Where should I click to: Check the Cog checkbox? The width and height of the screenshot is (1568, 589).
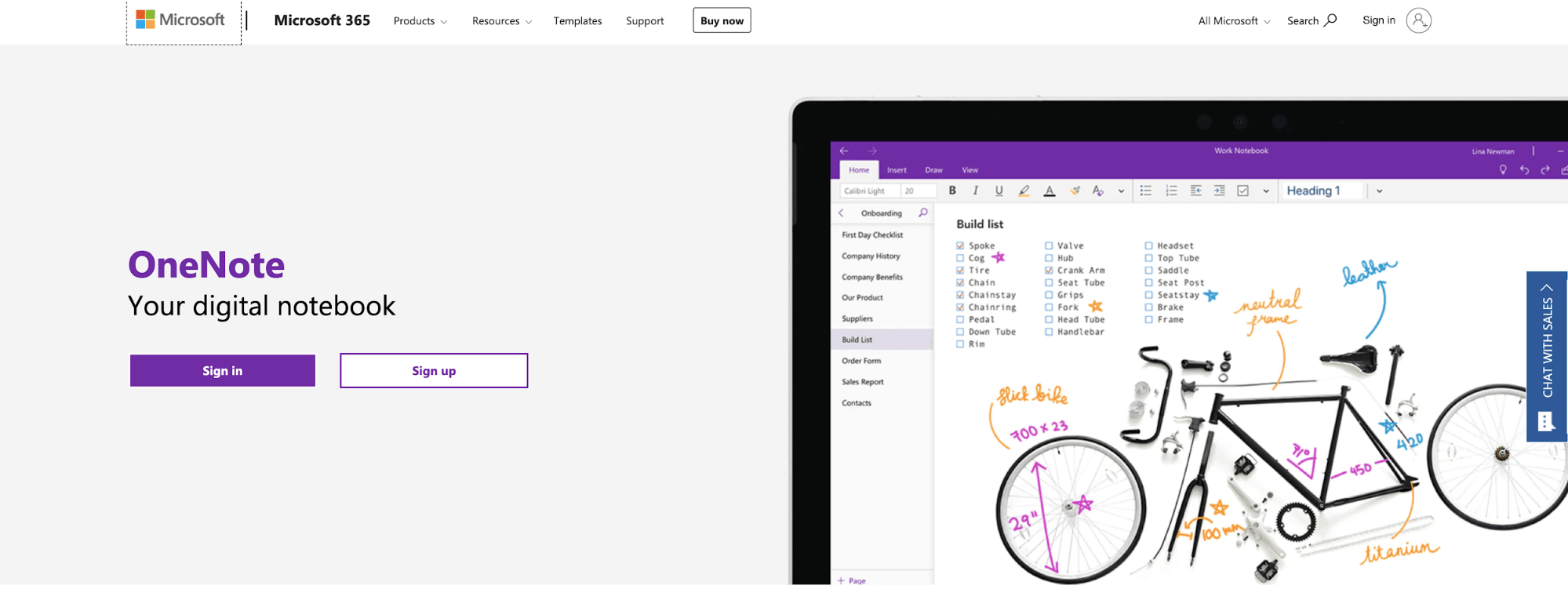pos(960,258)
